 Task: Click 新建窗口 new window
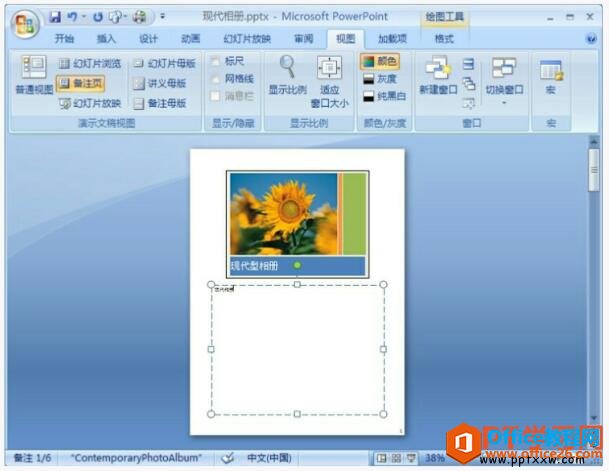[x=438, y=75]
